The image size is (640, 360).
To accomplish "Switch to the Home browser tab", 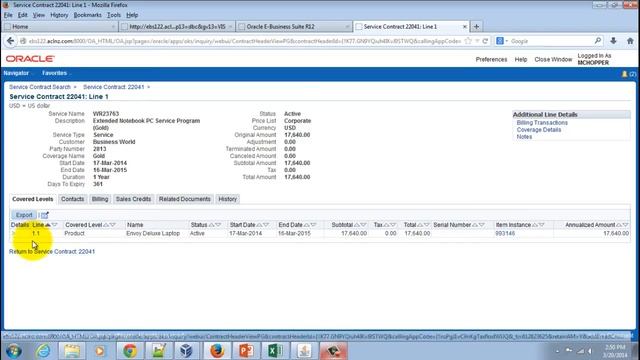I will pos(60,27).
